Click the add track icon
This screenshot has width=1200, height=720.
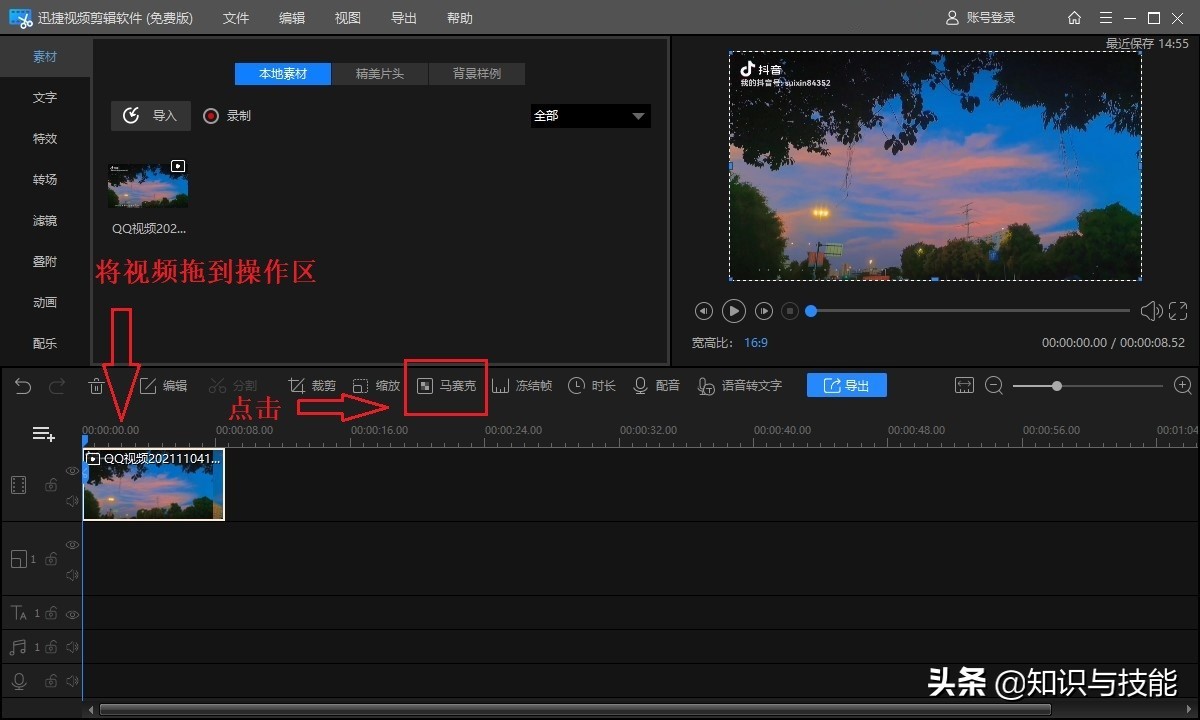click(x=43, y=434)
